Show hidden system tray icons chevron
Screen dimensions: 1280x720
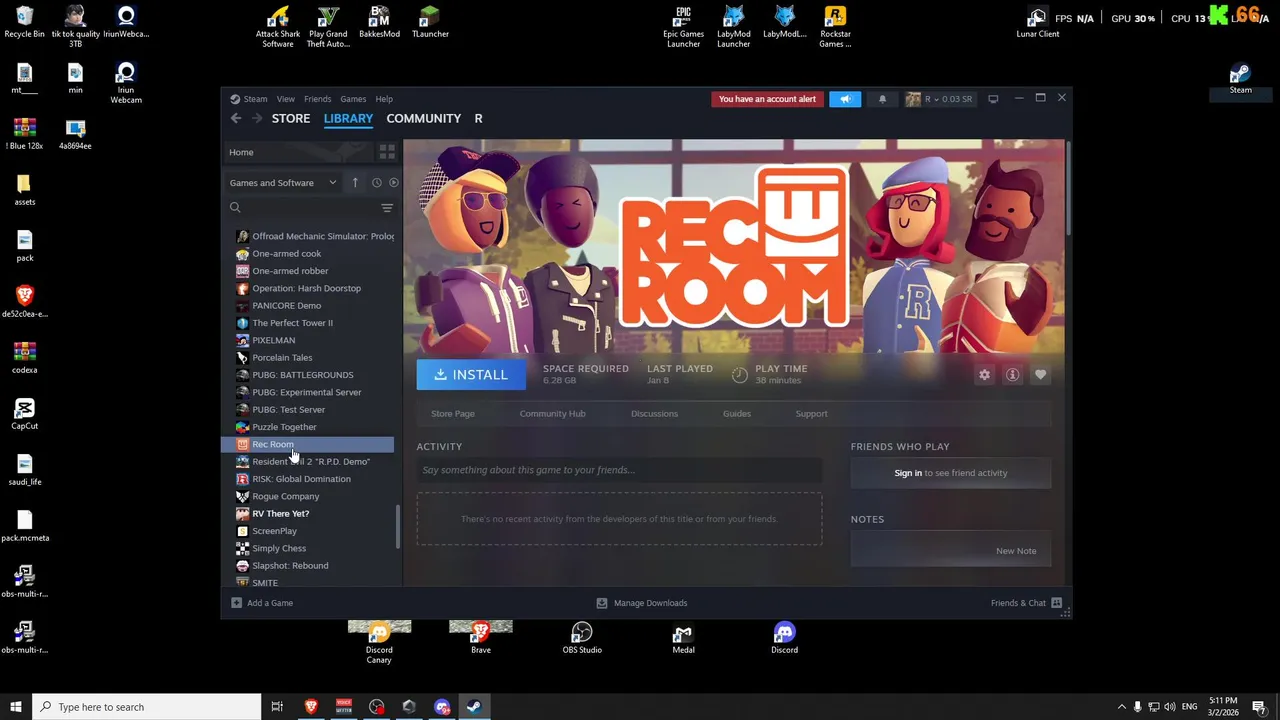(x=1121, y=707)
